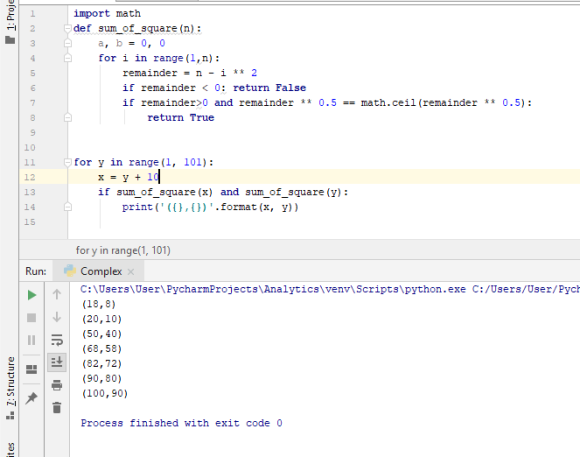Go down the stack trace with down arrow

point(57,317)
